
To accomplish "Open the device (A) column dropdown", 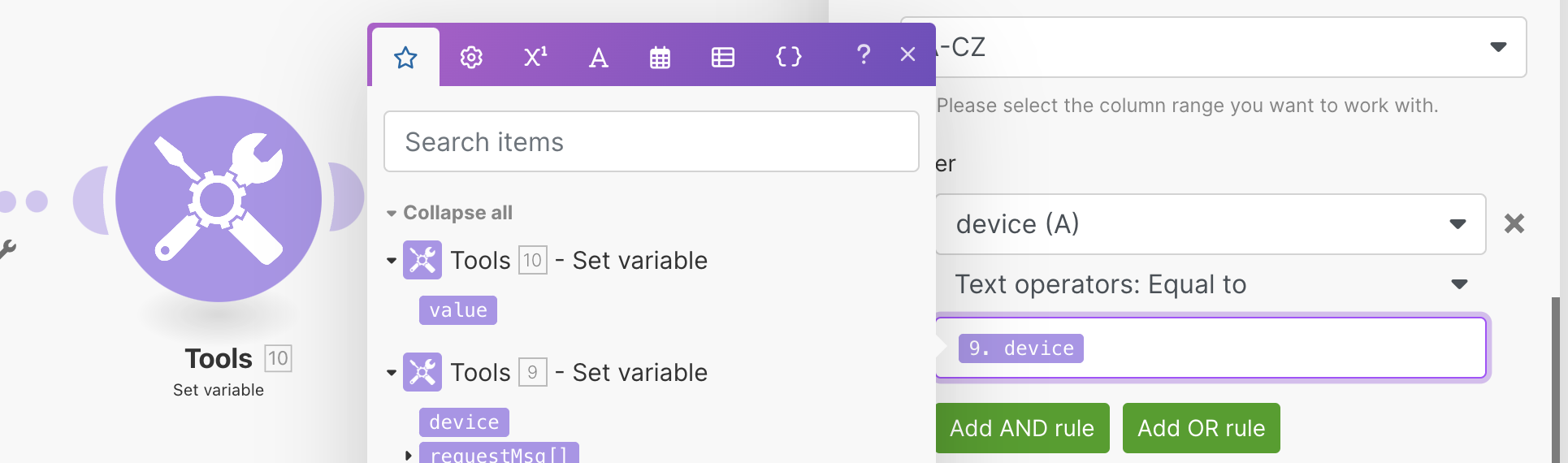I will pos(1210,224).
